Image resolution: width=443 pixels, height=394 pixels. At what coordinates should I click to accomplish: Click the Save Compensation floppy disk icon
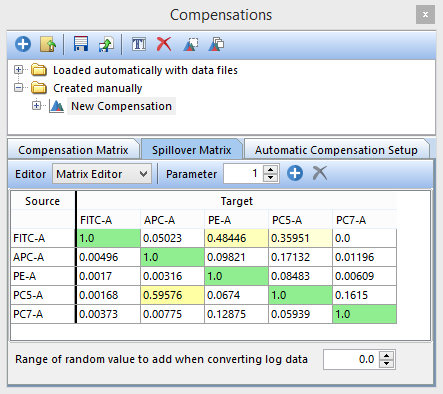(x=81, y=44)
